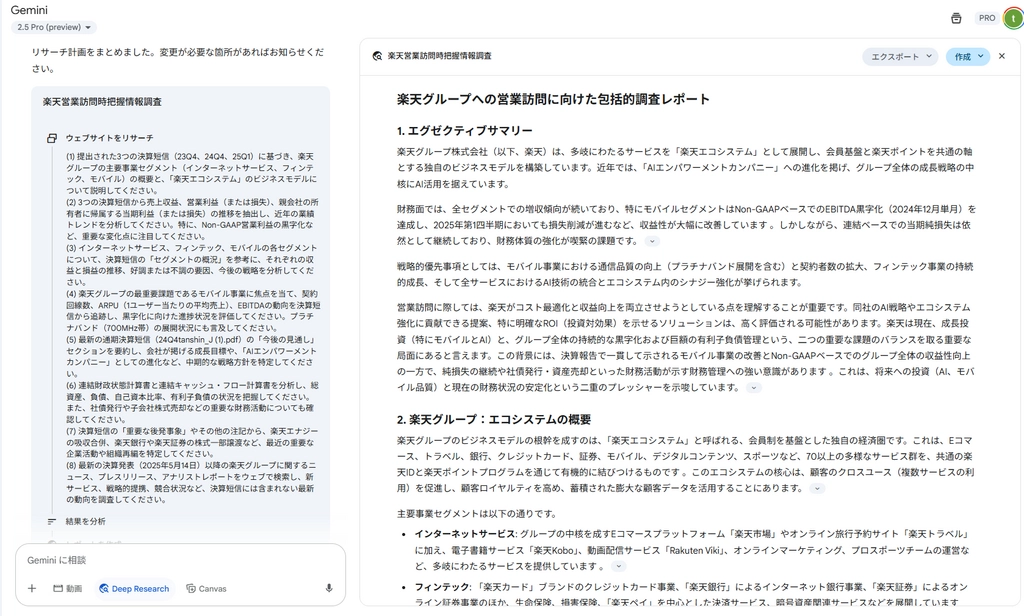Toggle the 動画 tool chip
Image resolution: width=1024 pixels, height=616 pixels.
(x=67, y=589)
